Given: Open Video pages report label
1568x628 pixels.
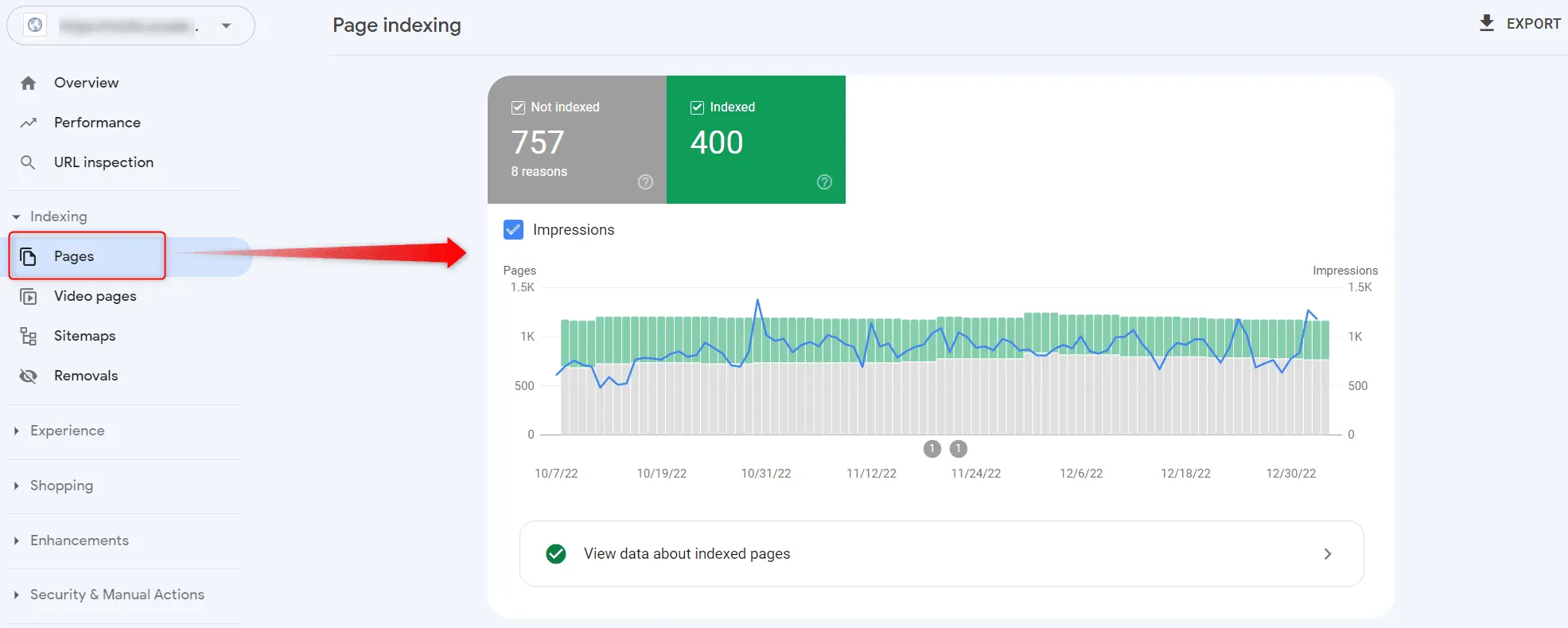Looking at the screenshot, I should coord(95,296).
